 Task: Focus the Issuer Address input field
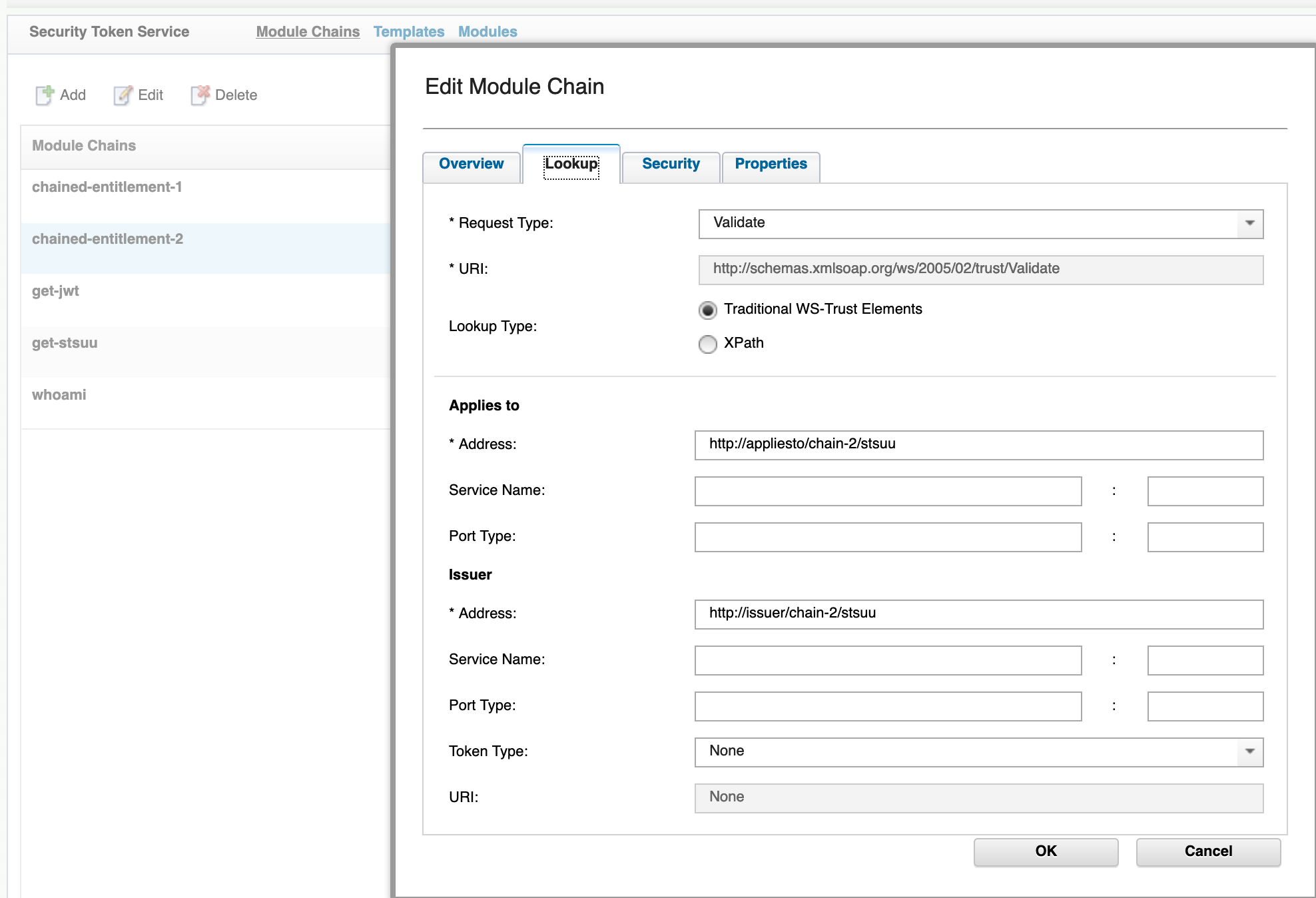[978, 614]
